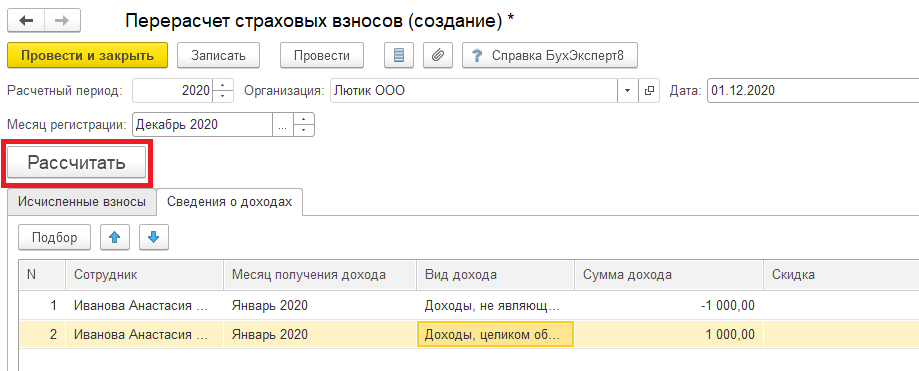Decrease the Месяц регистрации month
Viewport: 919px width, 371px height.
pos(303,130)
